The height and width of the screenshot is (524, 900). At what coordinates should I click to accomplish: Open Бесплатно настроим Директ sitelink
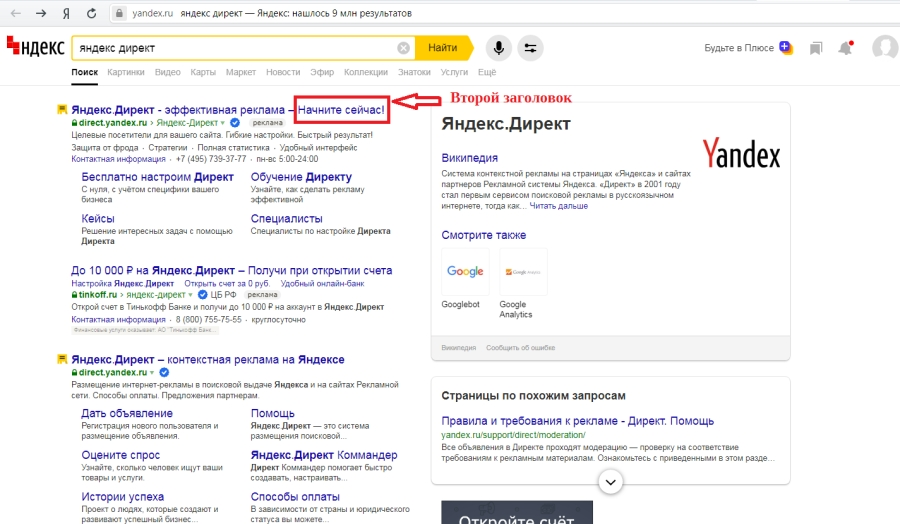[x=157, y=177]
